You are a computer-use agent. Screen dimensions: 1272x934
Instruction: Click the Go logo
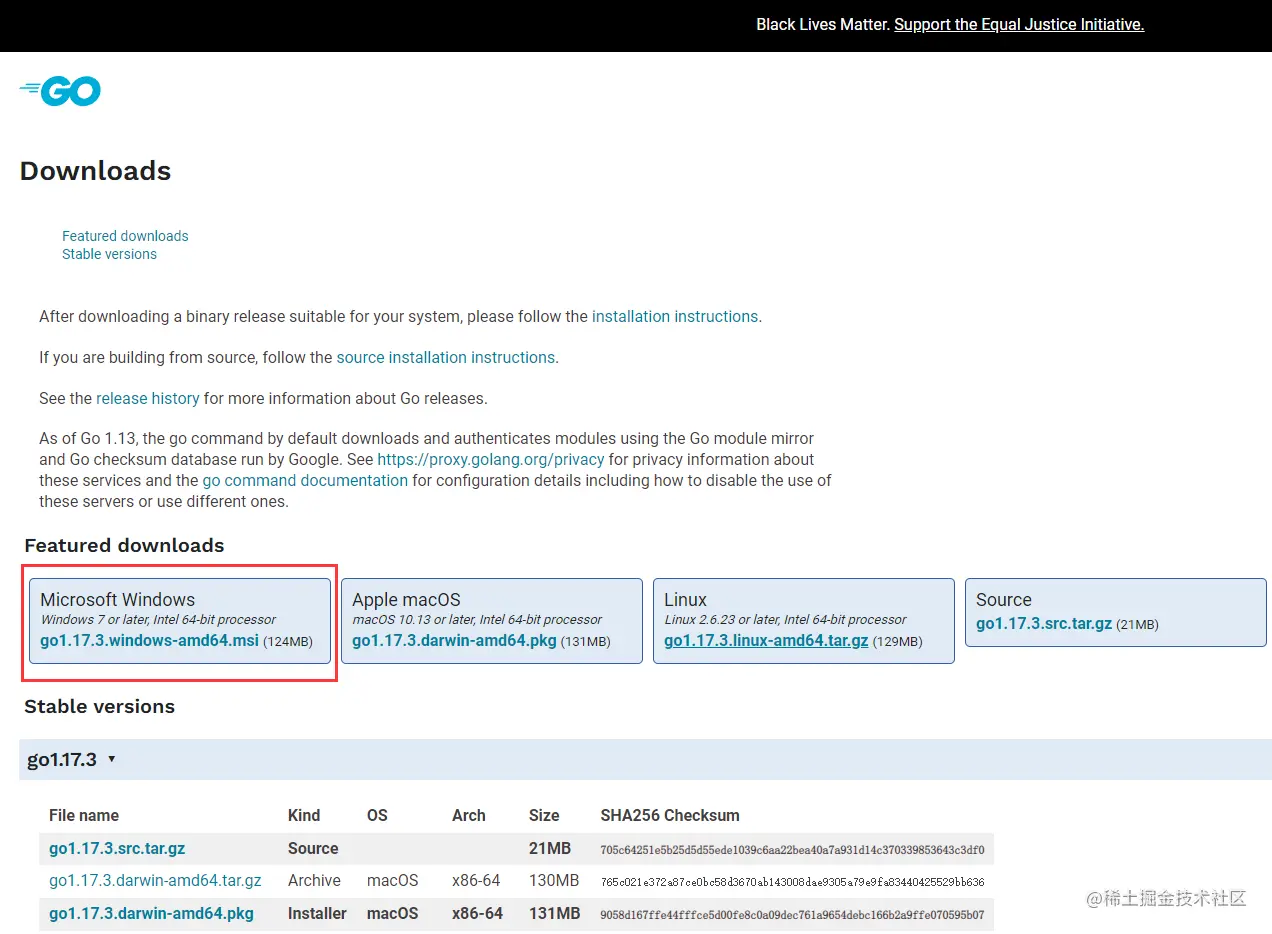(x=60, y=91)
